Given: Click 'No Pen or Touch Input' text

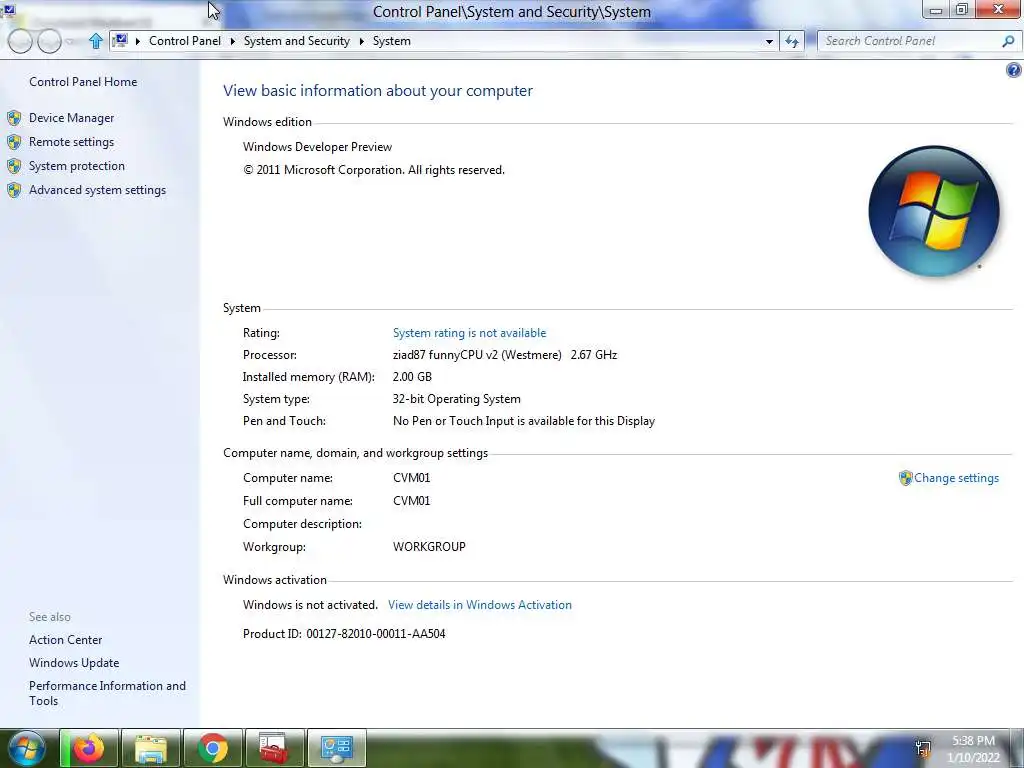Looking at the screenshot, I should point(524,421).
